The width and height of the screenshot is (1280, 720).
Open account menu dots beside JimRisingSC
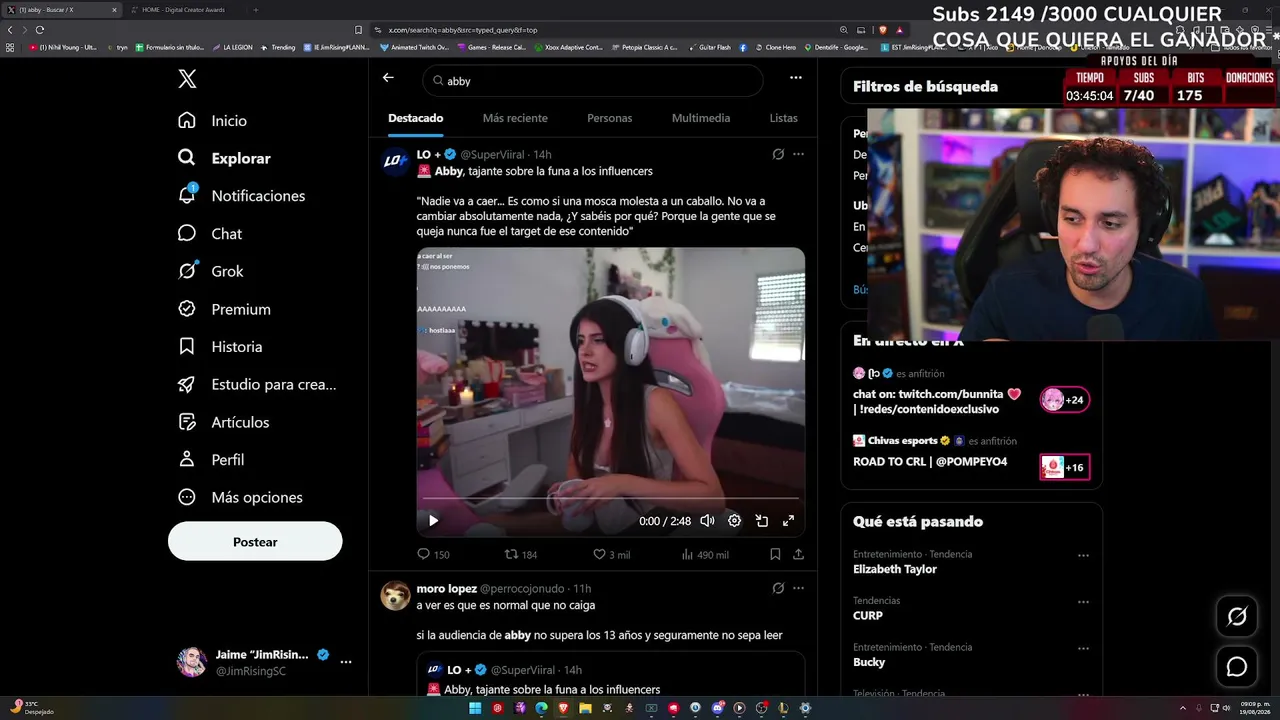pyautogui.click(x=346, y=662)
